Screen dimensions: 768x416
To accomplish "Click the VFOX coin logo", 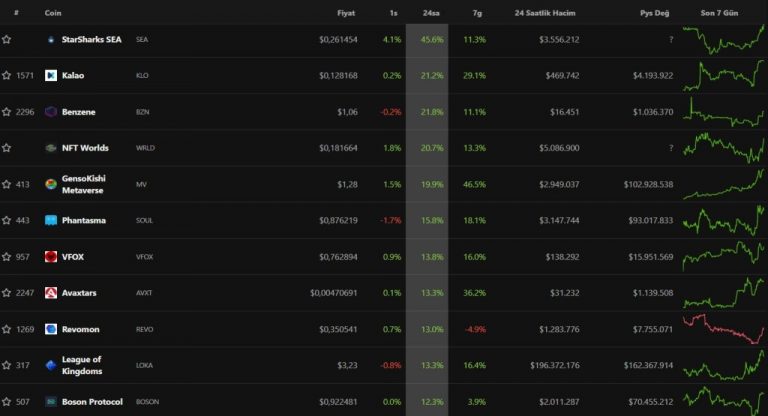I will tap(51, 257).
